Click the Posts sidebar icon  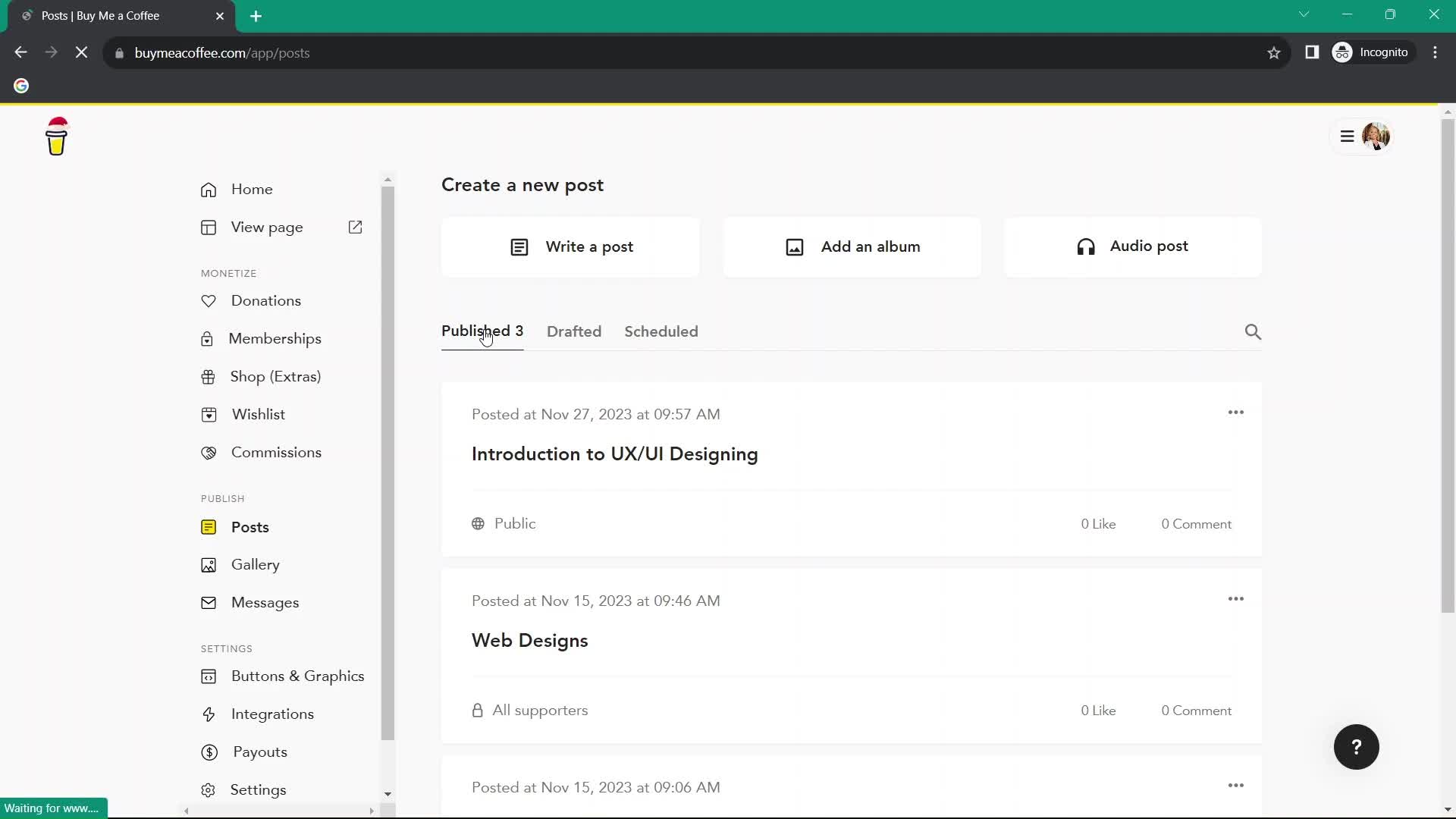[208, 527]
